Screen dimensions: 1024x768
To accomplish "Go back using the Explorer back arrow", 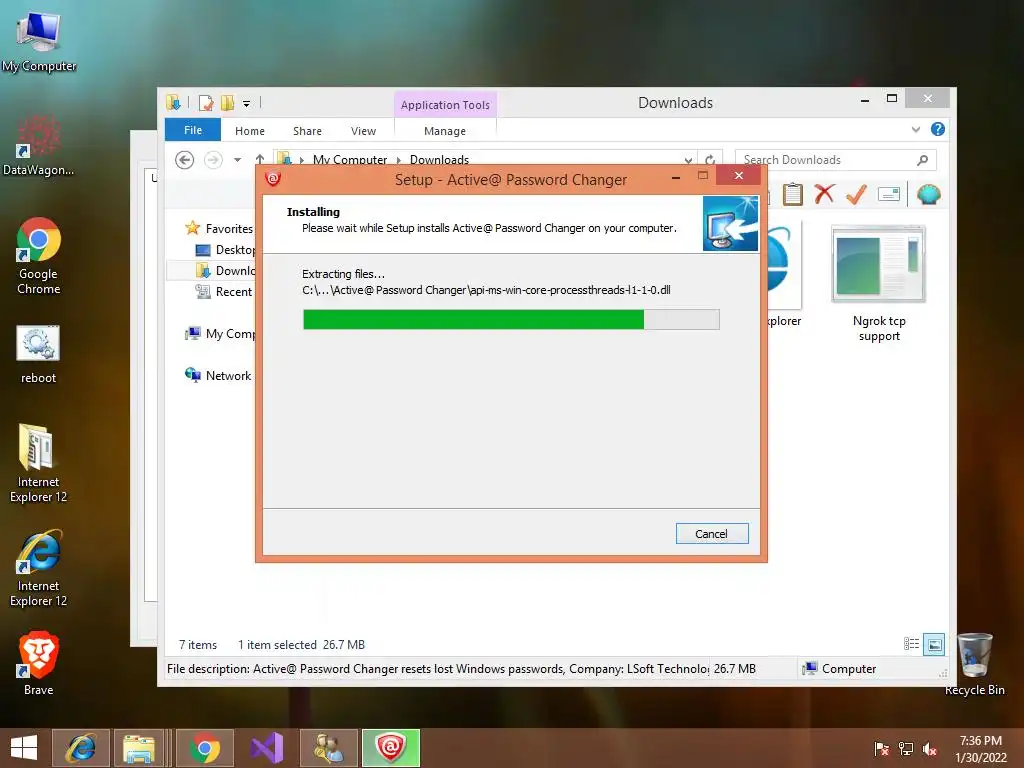I will pos(185,159).
